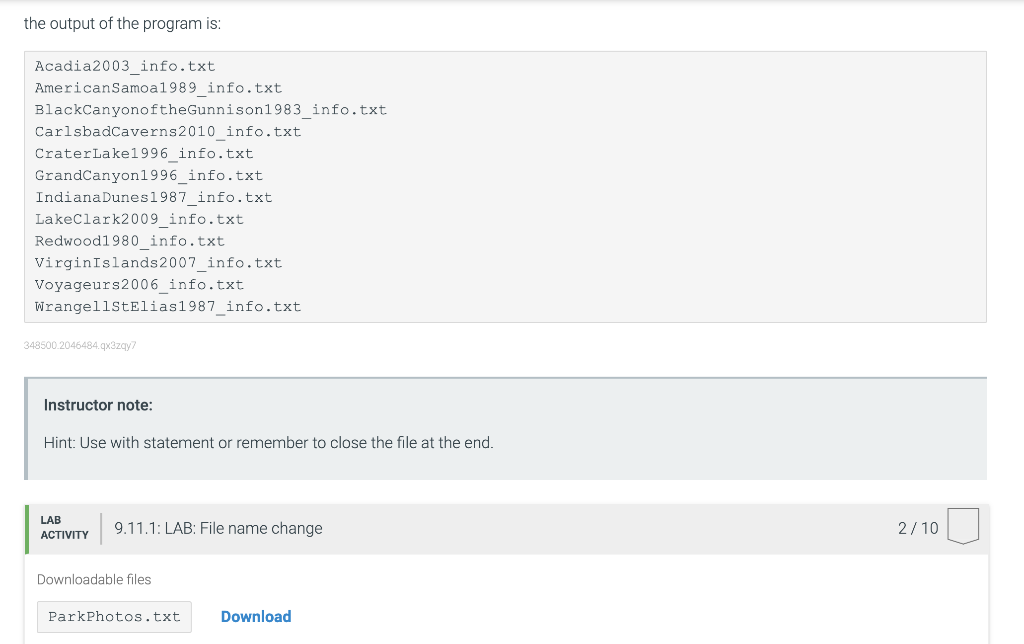
Task: Click the Acadia2003_info.txt output line
Action: pos(125,67)
